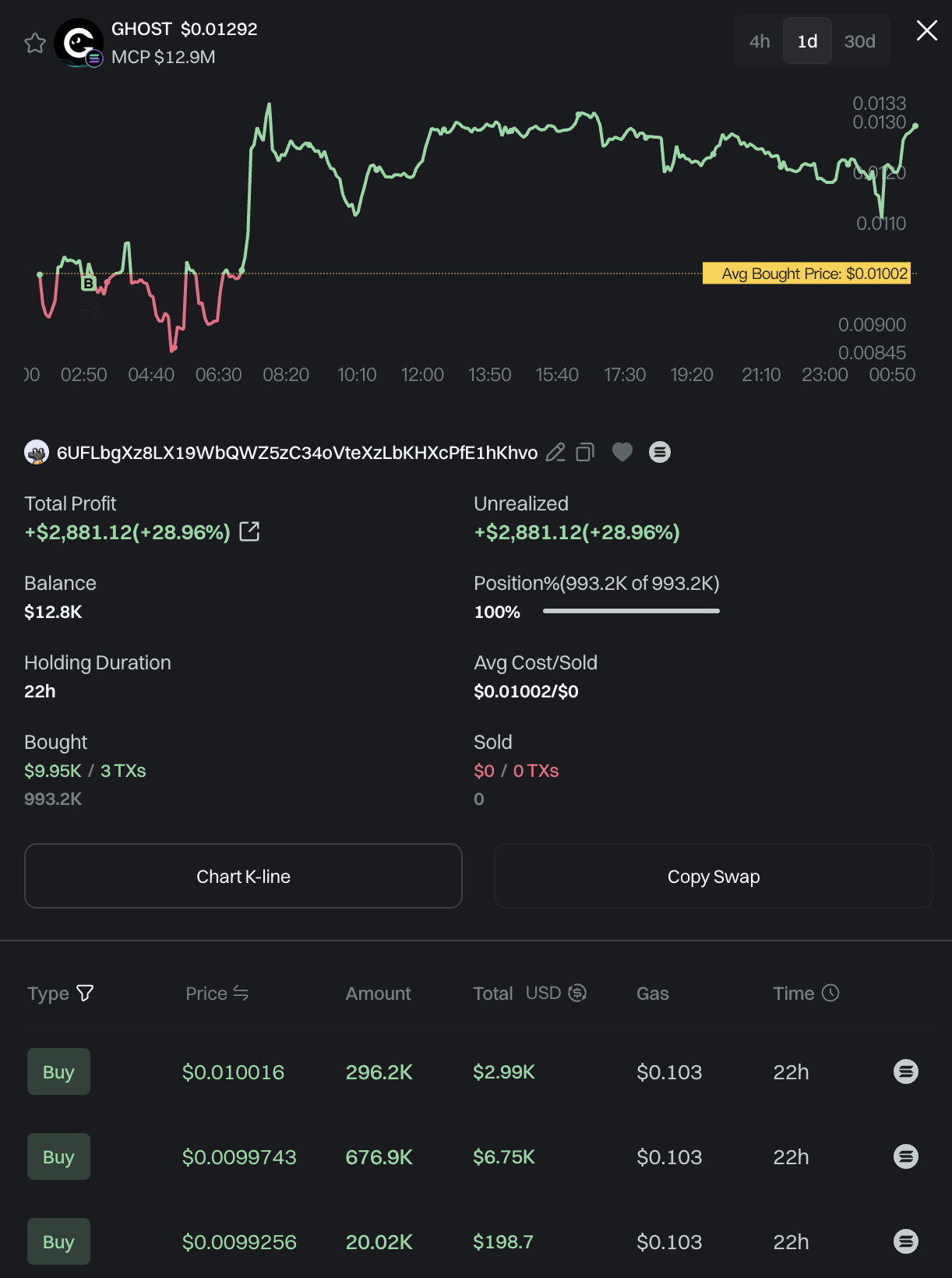Click the GHOST token logo
The height and width of the screenshot is (1278, 952).
point(78,42)
